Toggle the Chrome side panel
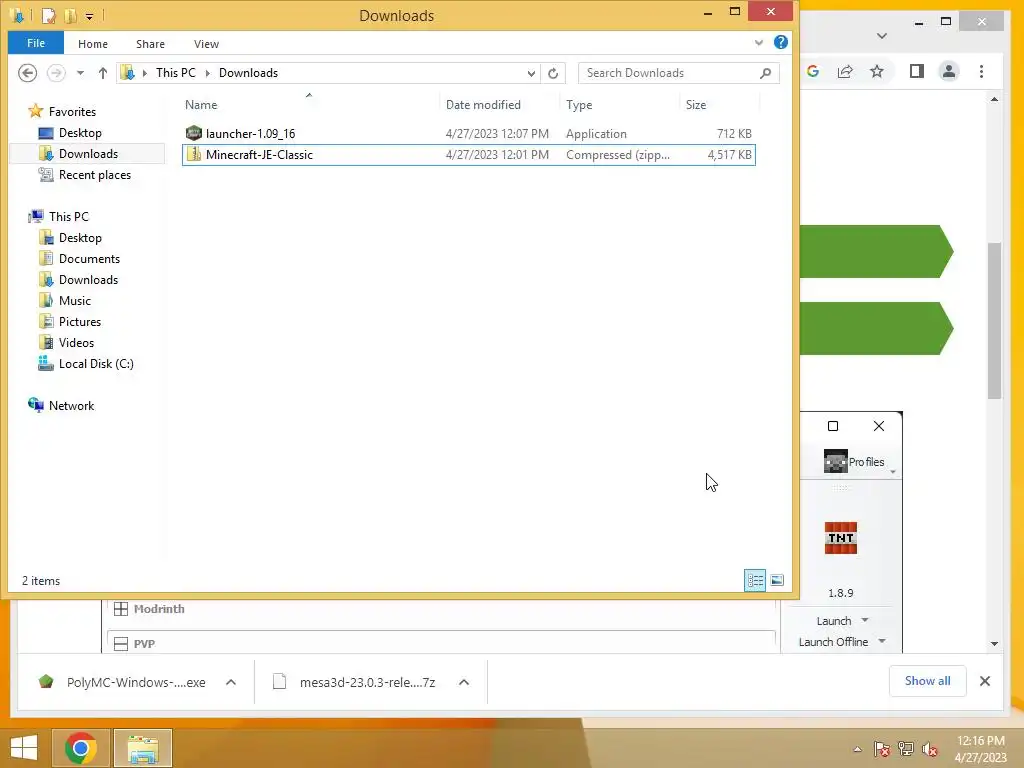 917,71
